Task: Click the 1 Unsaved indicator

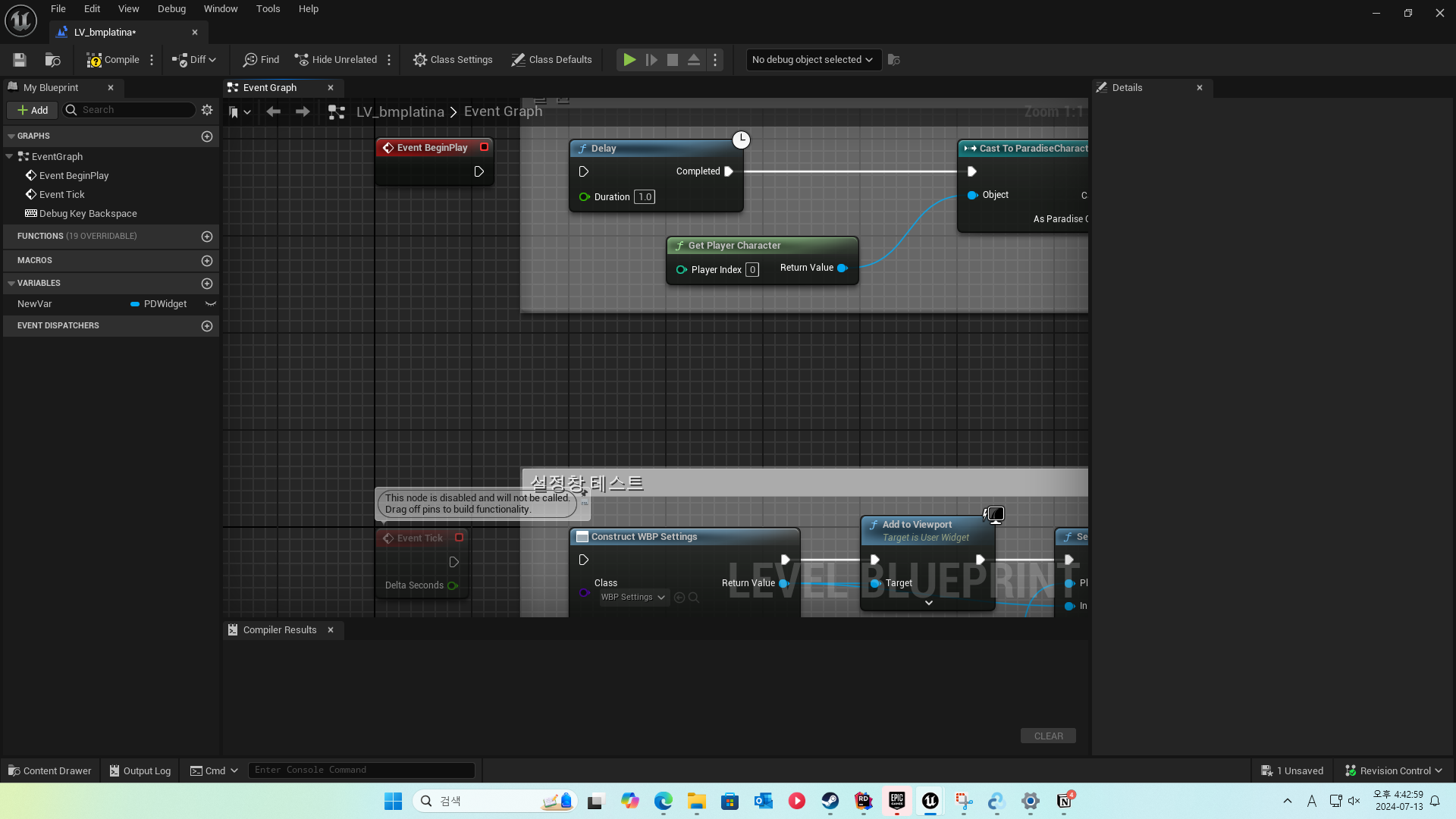Action: click(1292, 771)
